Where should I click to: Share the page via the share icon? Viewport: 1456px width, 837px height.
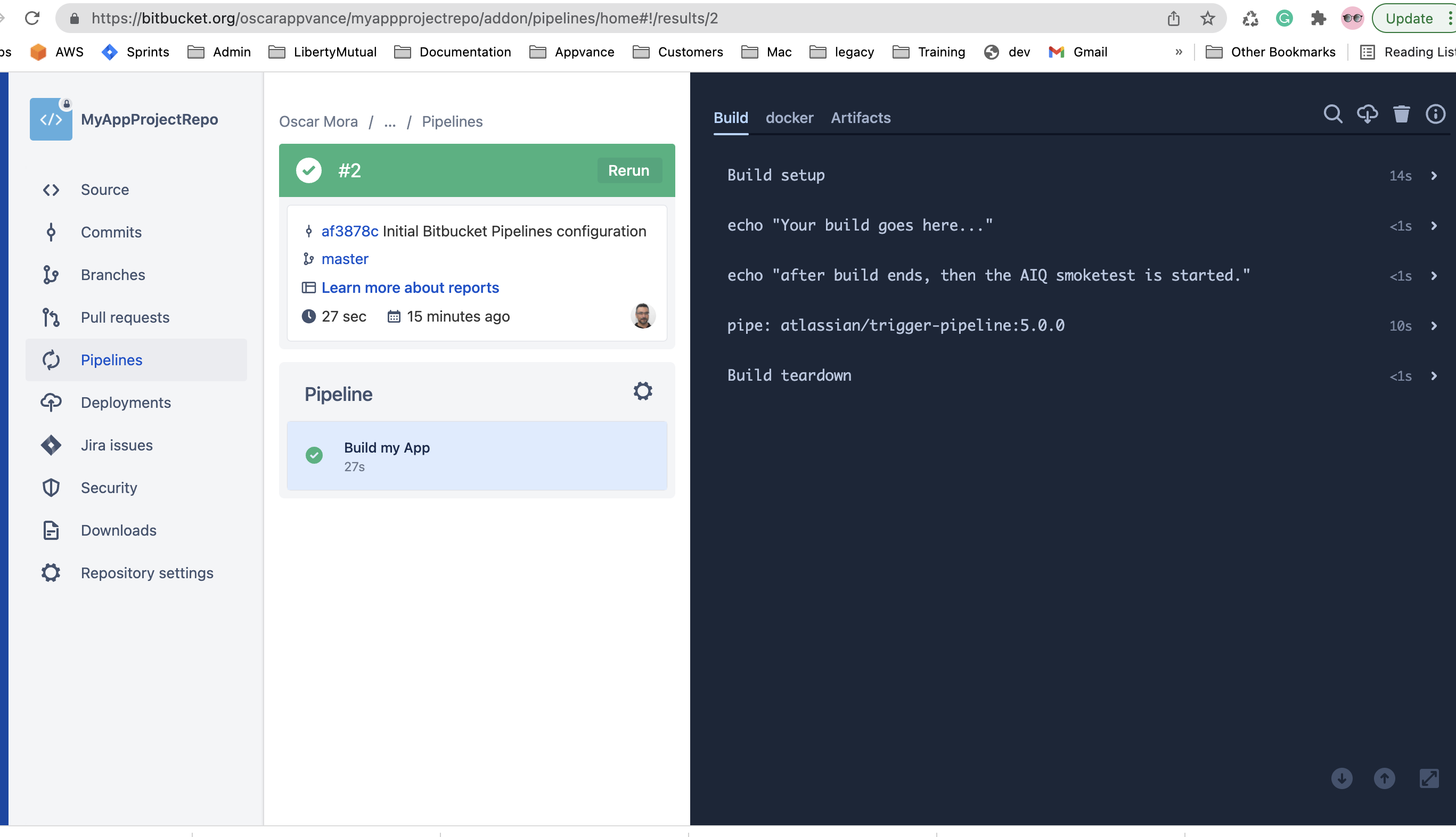pos(1173,19)
